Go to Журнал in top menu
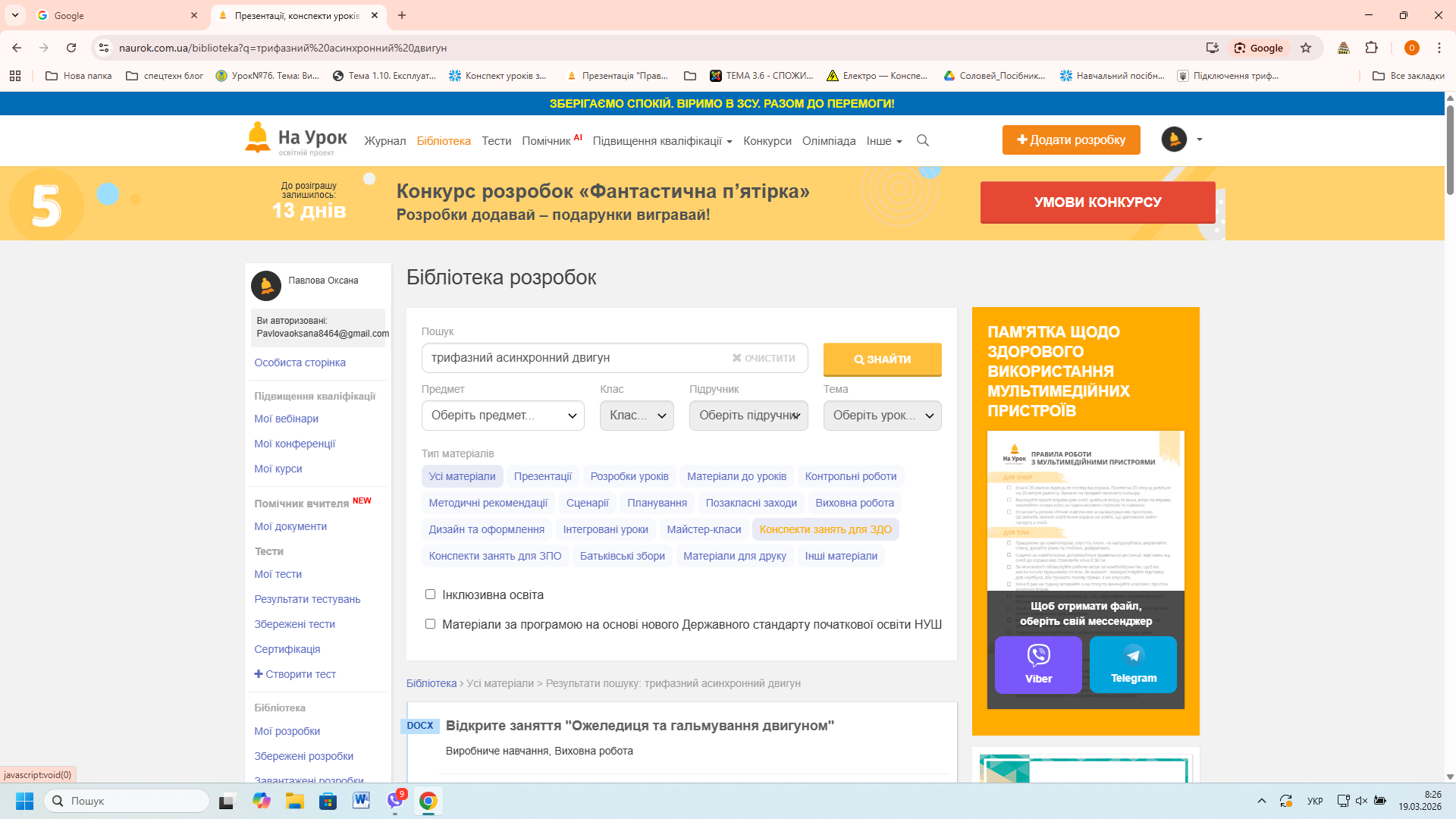Screen dimensions: 1456x819 pyautogui.click(x=384, y=141)
